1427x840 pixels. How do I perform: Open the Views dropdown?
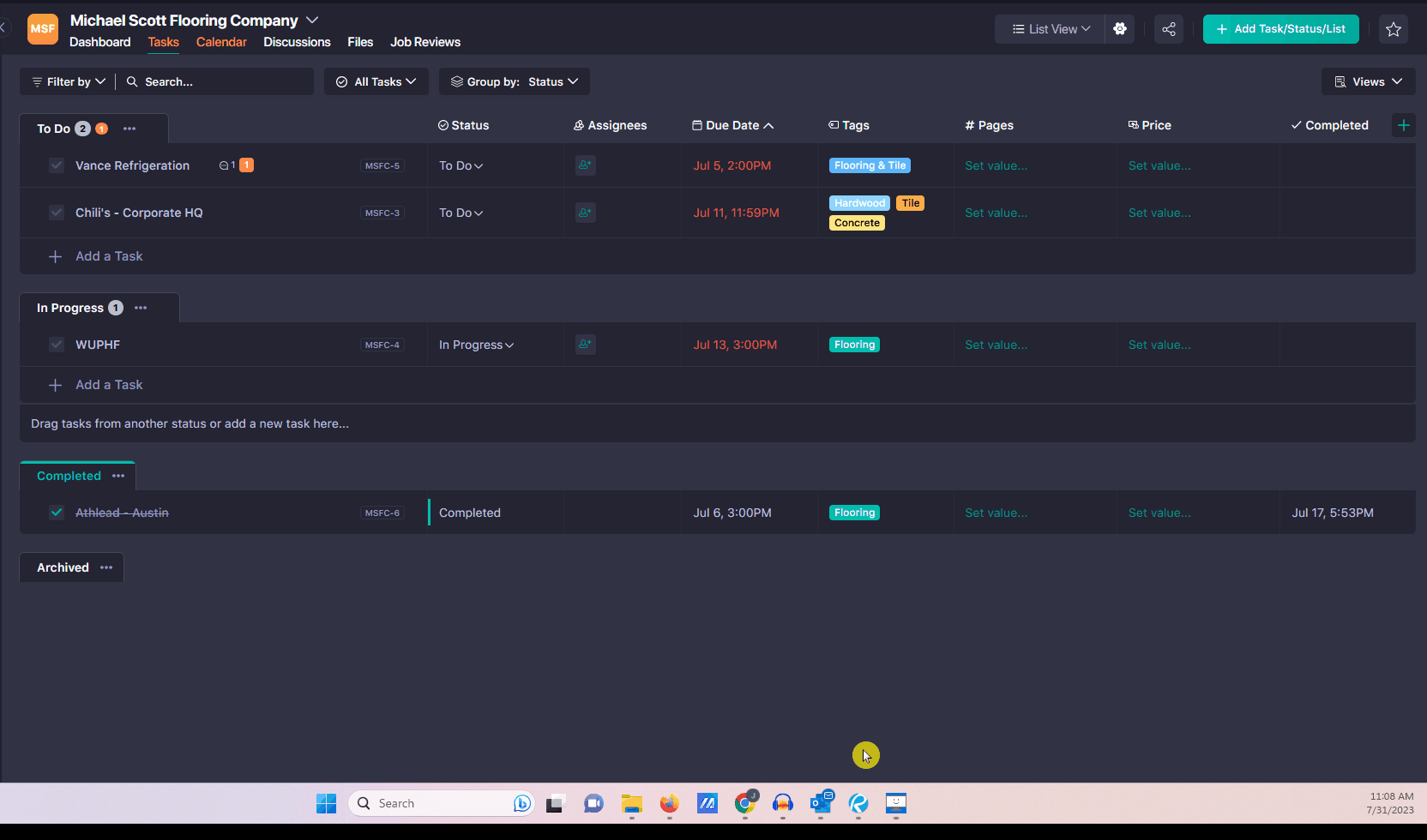pyautogui.click(x=1369, y=81)
